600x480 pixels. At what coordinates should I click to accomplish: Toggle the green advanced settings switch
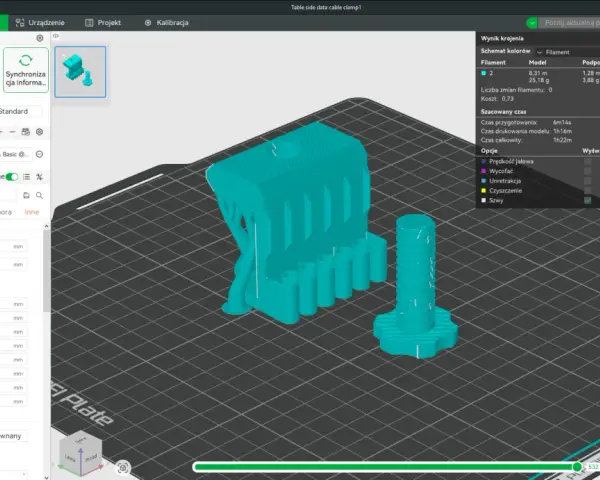pos(12,177)
